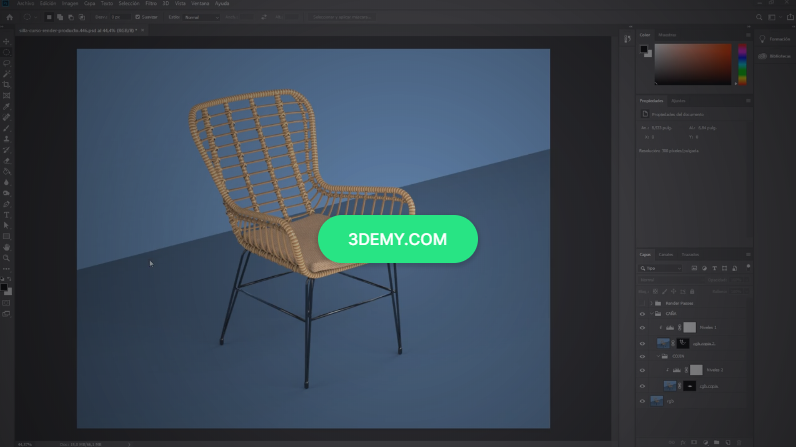This screenshot has height=447, width=796.
Task: Choose Add to Selection mode
Action: pos(60,17)
